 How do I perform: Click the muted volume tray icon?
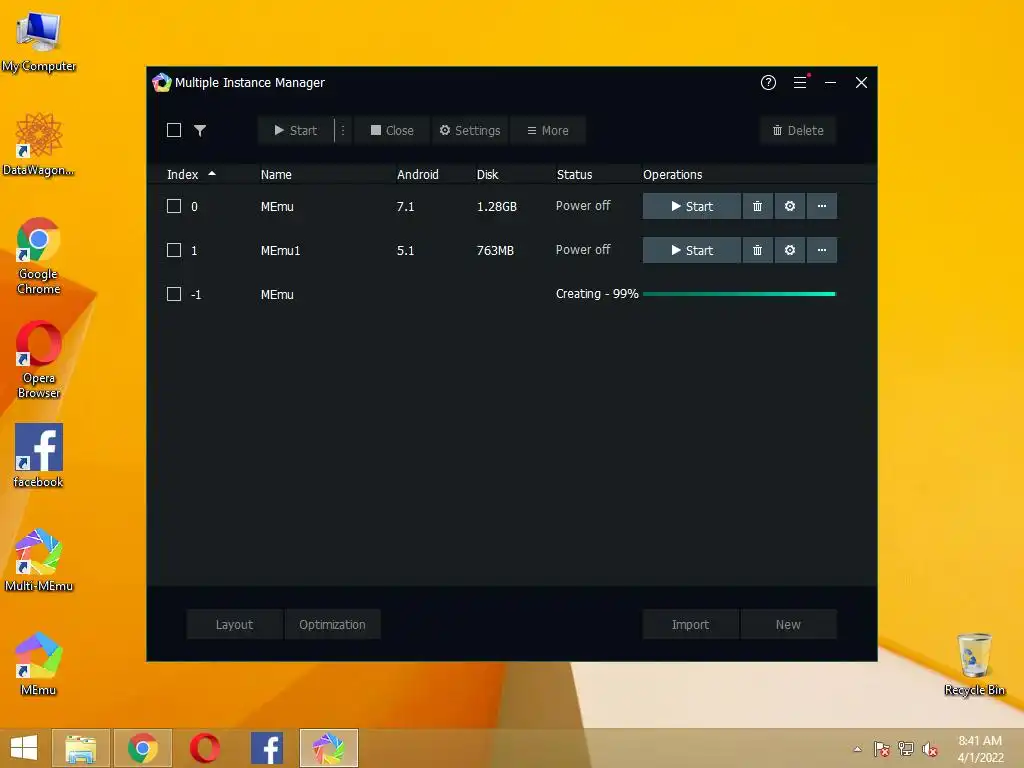(930, 749)
